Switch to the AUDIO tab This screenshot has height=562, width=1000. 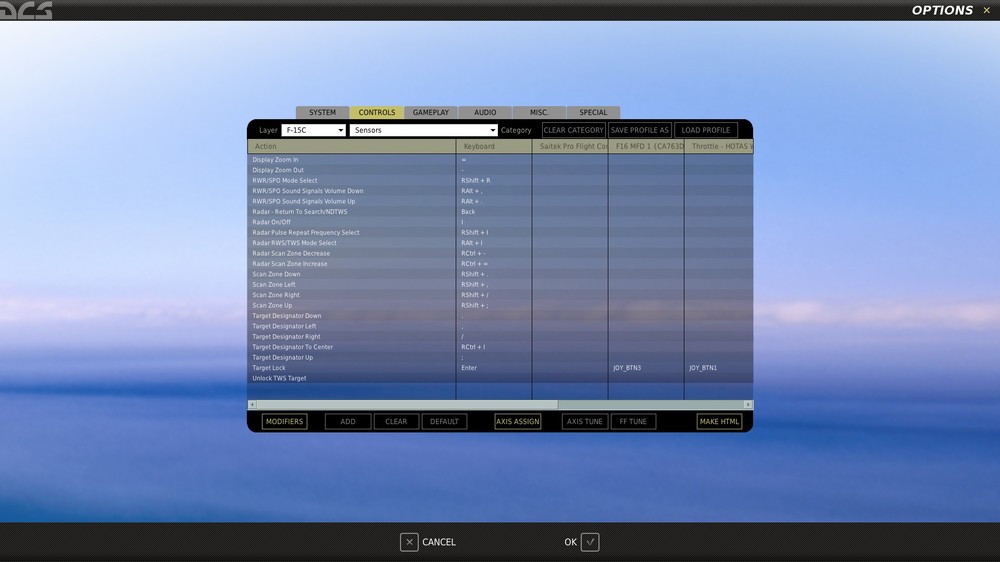pos(485,112)
